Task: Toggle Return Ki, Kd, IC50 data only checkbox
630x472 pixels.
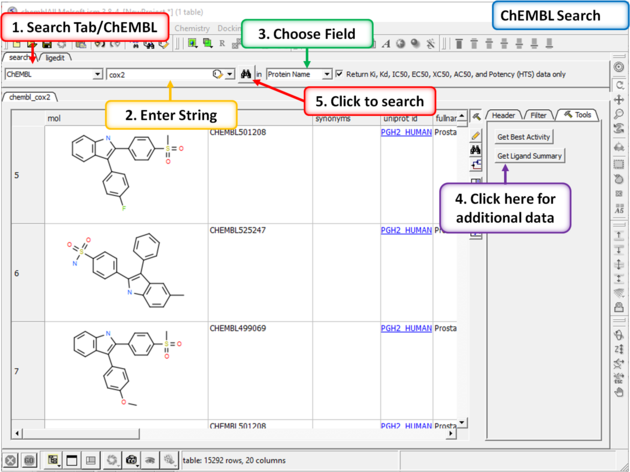Action: click(x=340, y=74)
